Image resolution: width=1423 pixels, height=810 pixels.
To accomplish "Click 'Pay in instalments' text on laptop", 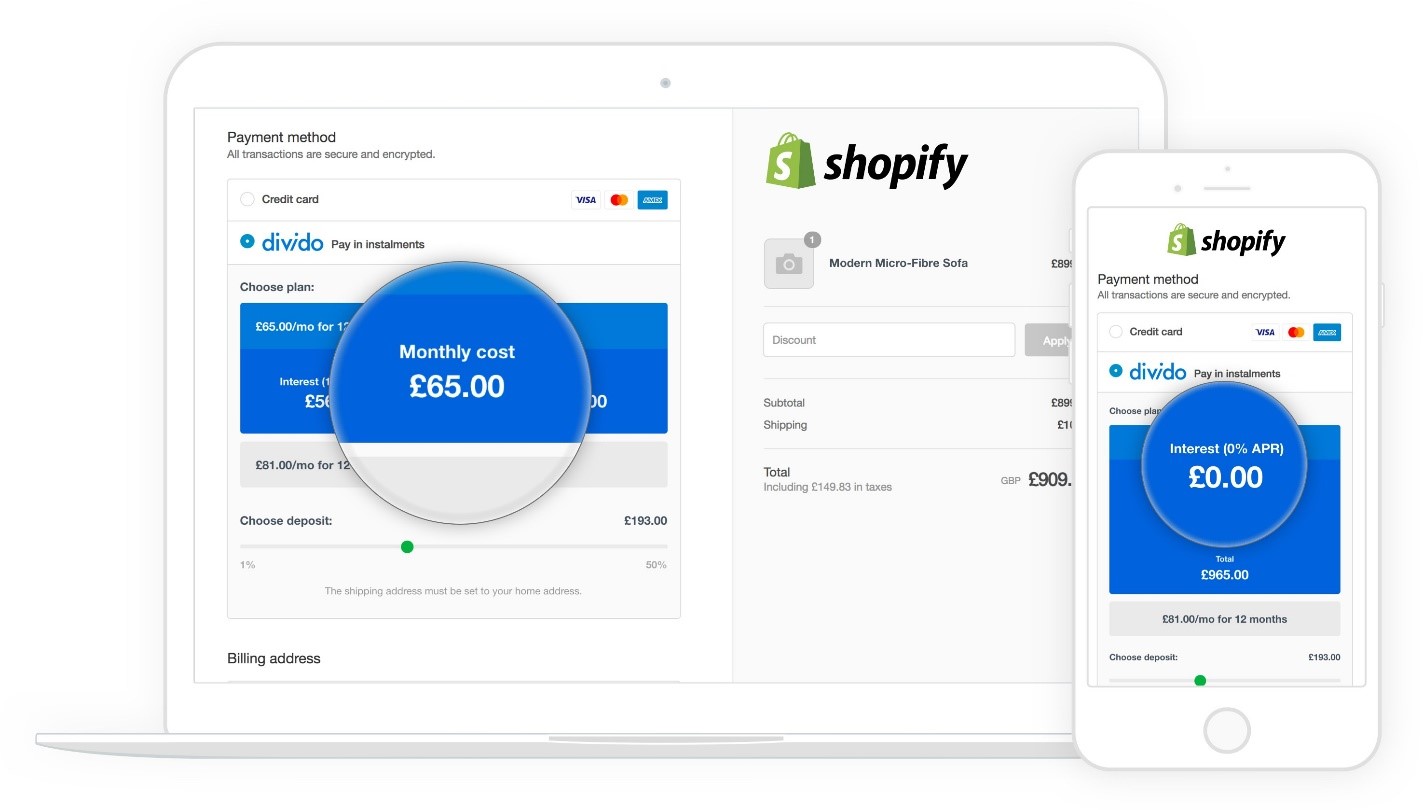I will tap(378, 244).
